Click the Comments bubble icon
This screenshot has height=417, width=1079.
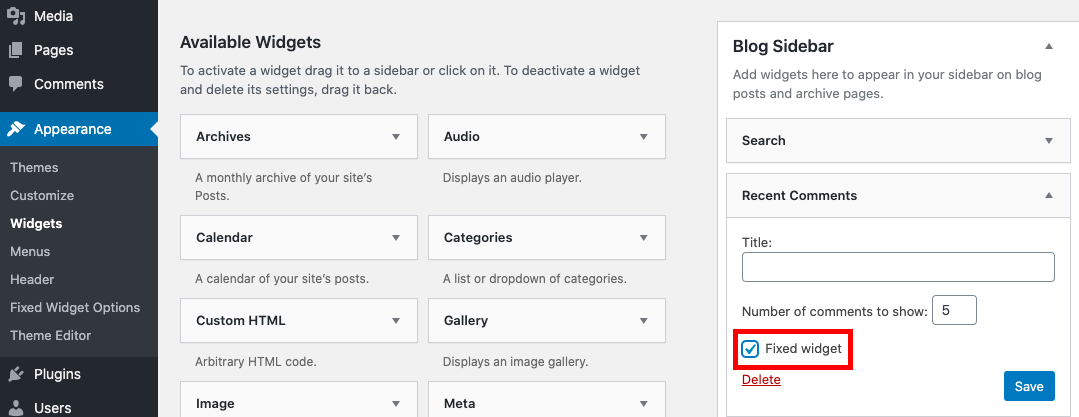16,84
